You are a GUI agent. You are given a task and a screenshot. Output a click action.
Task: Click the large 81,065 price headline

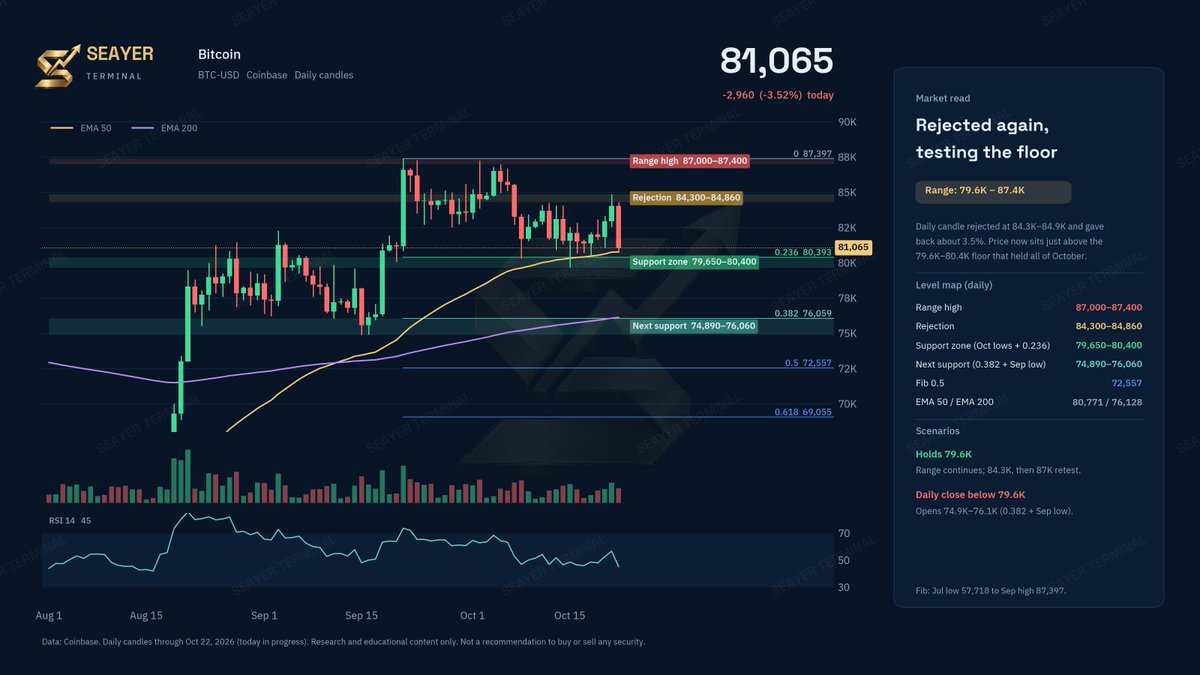[x=777, y=61]
